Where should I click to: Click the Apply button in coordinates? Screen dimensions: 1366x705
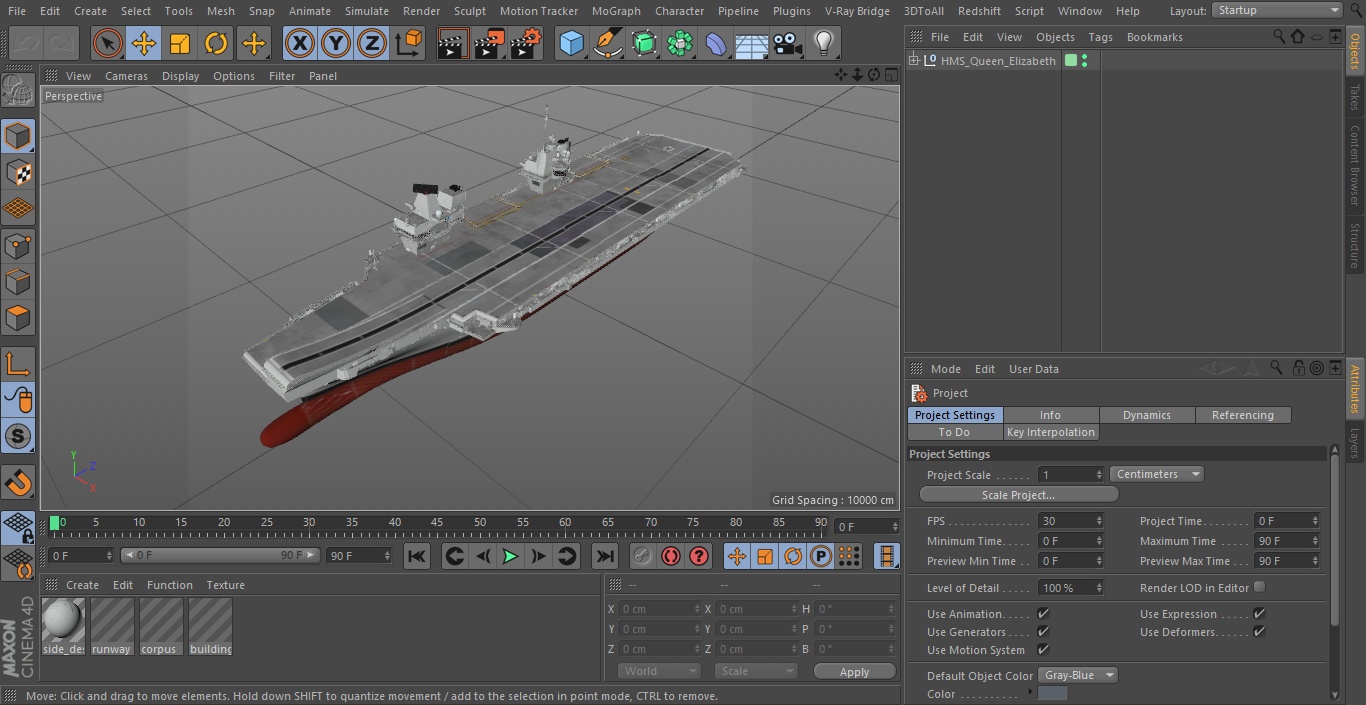click(854, 672)
